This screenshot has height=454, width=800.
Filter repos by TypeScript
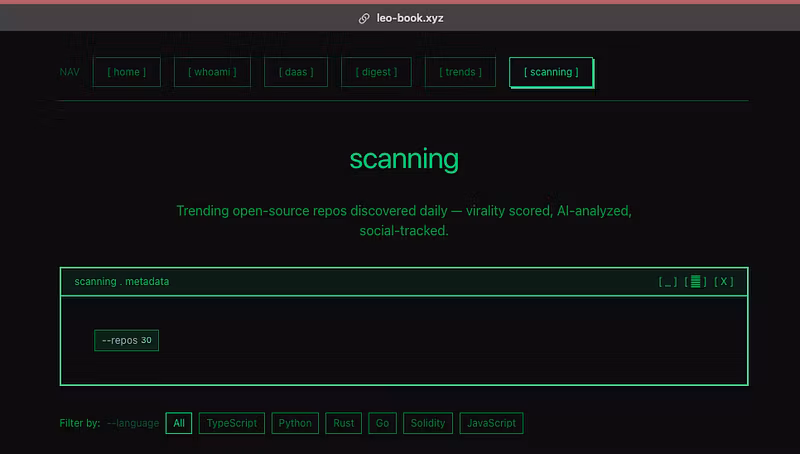[232, 423]
